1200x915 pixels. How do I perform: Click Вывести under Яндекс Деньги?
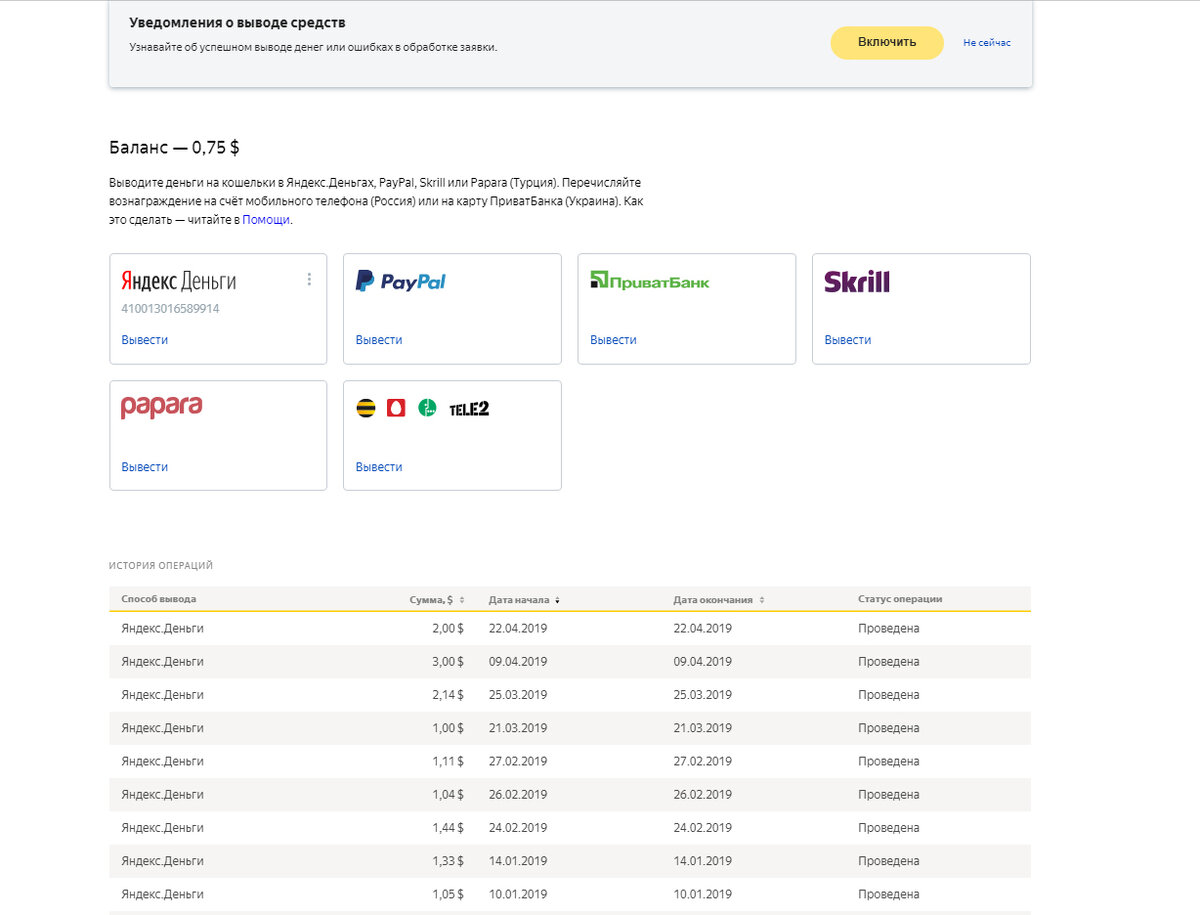(145, 340)
